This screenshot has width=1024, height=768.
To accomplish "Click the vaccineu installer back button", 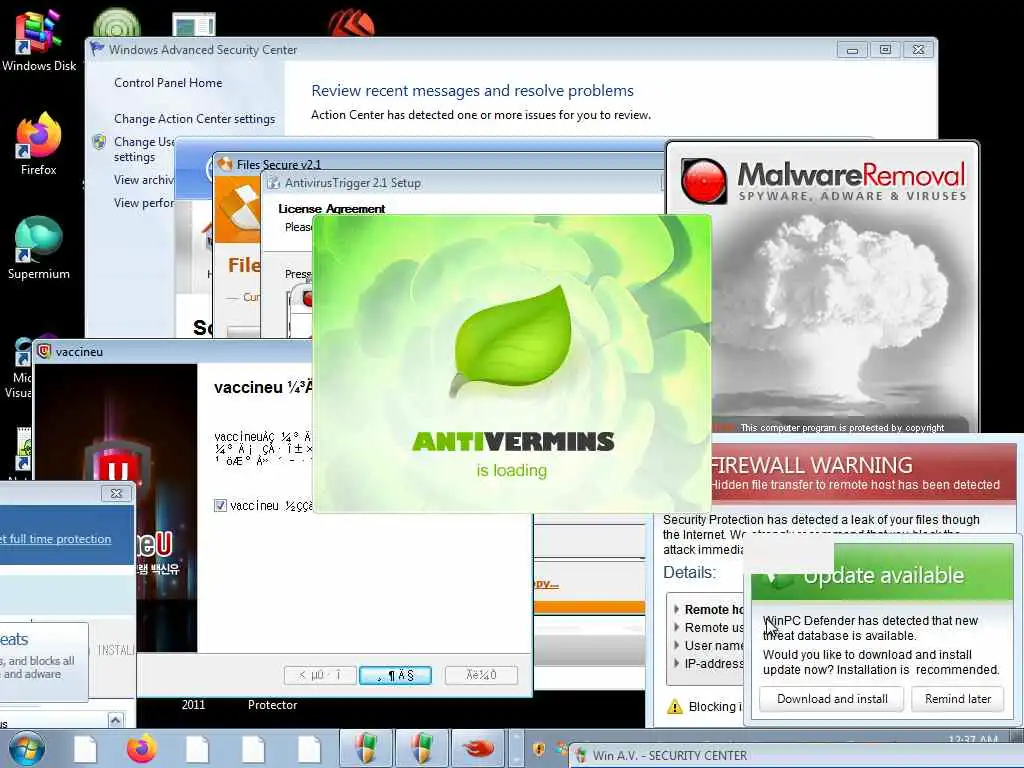I will click(320, 675).
